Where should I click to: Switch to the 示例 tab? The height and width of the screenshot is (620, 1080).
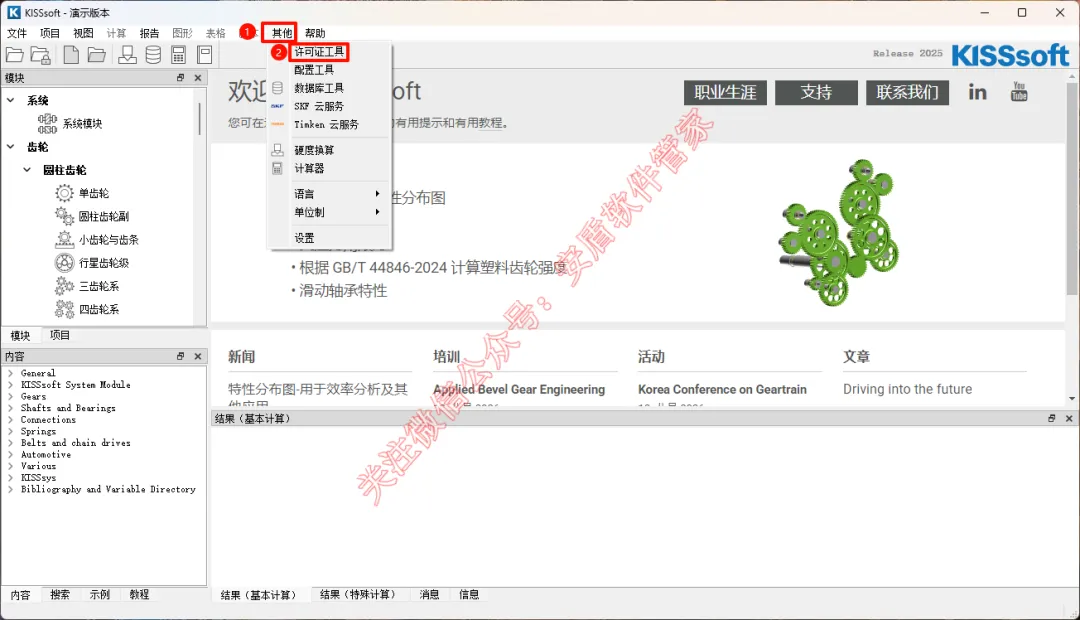coord(99,595)
